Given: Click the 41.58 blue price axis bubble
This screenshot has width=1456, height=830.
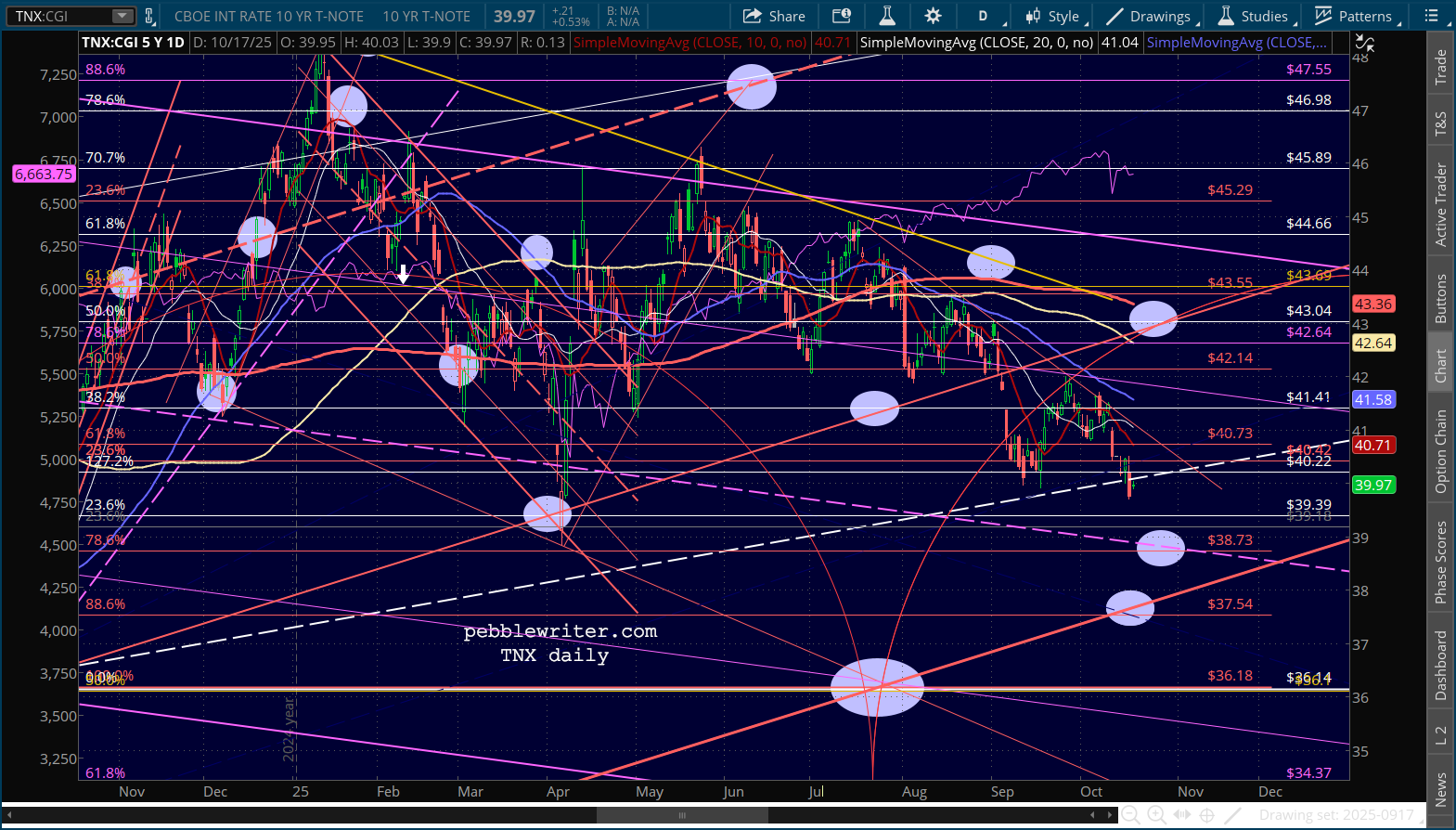Looking at the screenshot, I should [x=1373, y=399].
